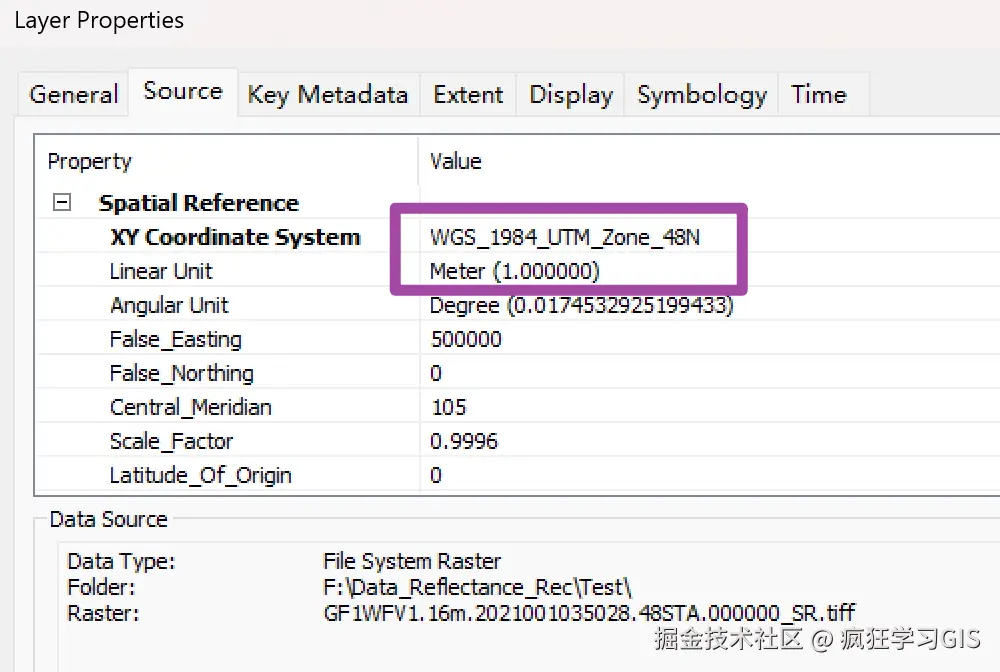Open the General tab
The image size is (1000, 672).
click(x=74, y=95)
